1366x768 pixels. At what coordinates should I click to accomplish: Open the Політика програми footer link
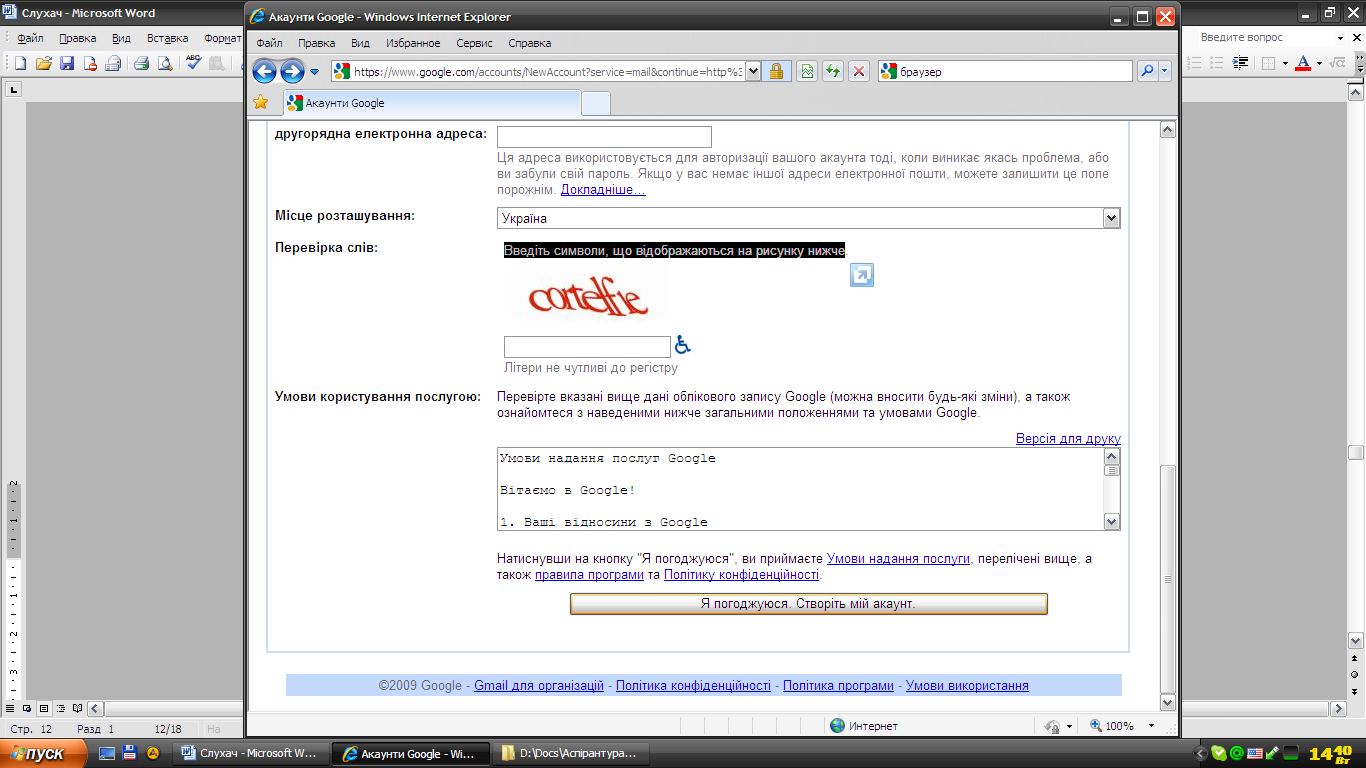[838, 686]
